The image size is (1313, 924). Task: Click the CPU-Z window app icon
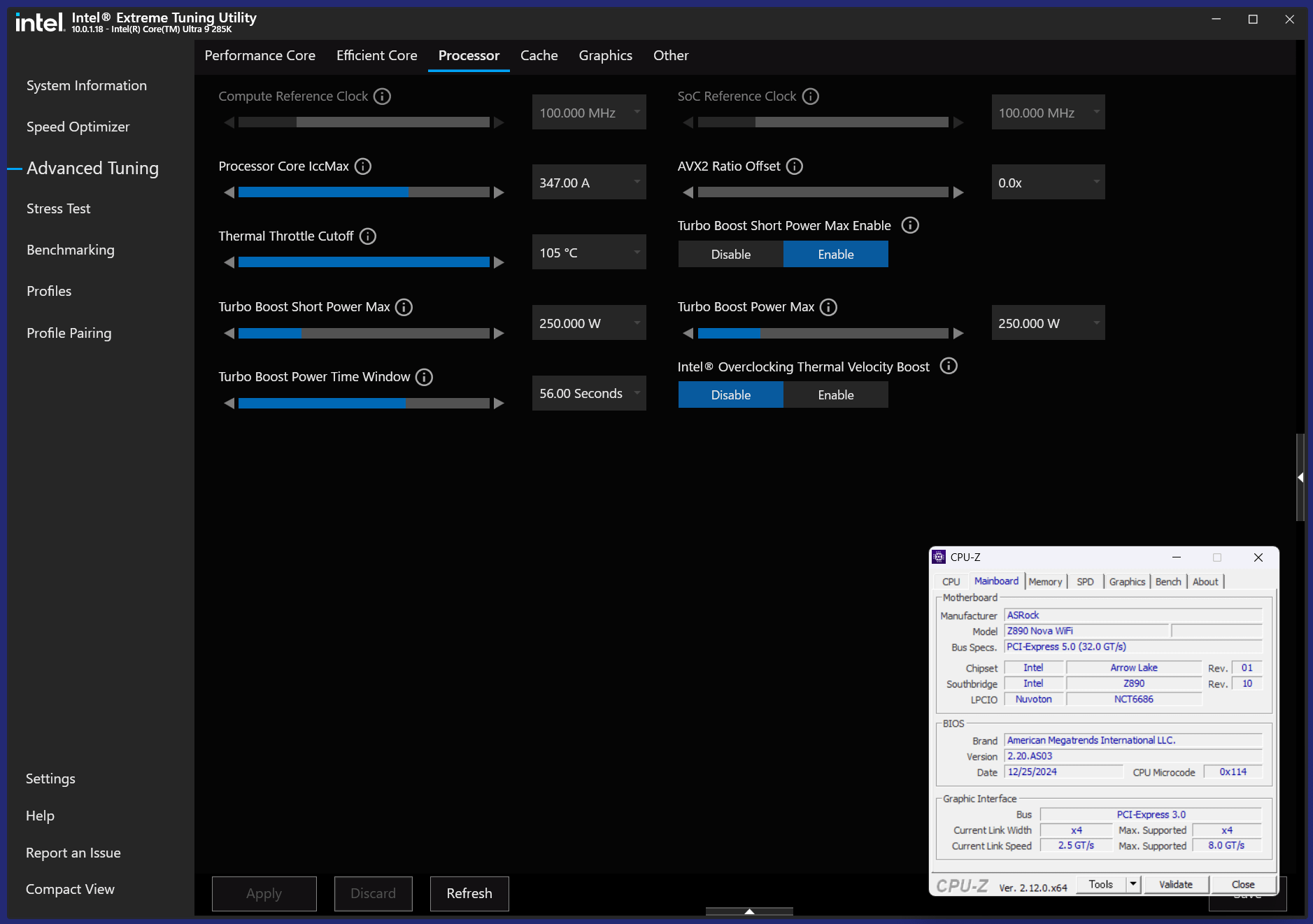(x=939, y=557)
